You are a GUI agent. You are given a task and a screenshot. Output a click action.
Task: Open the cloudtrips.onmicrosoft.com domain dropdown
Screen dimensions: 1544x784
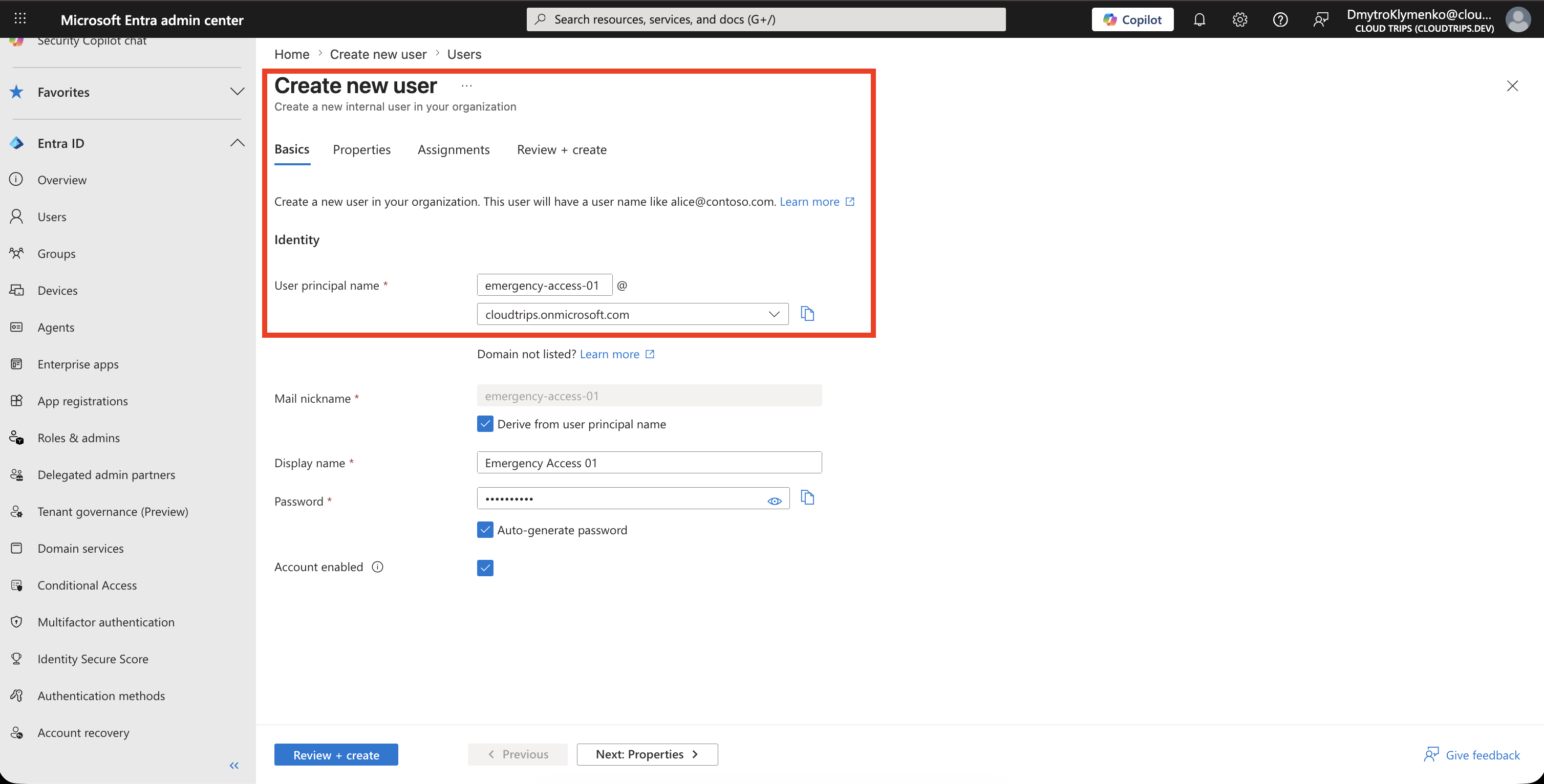pos(632,314)
